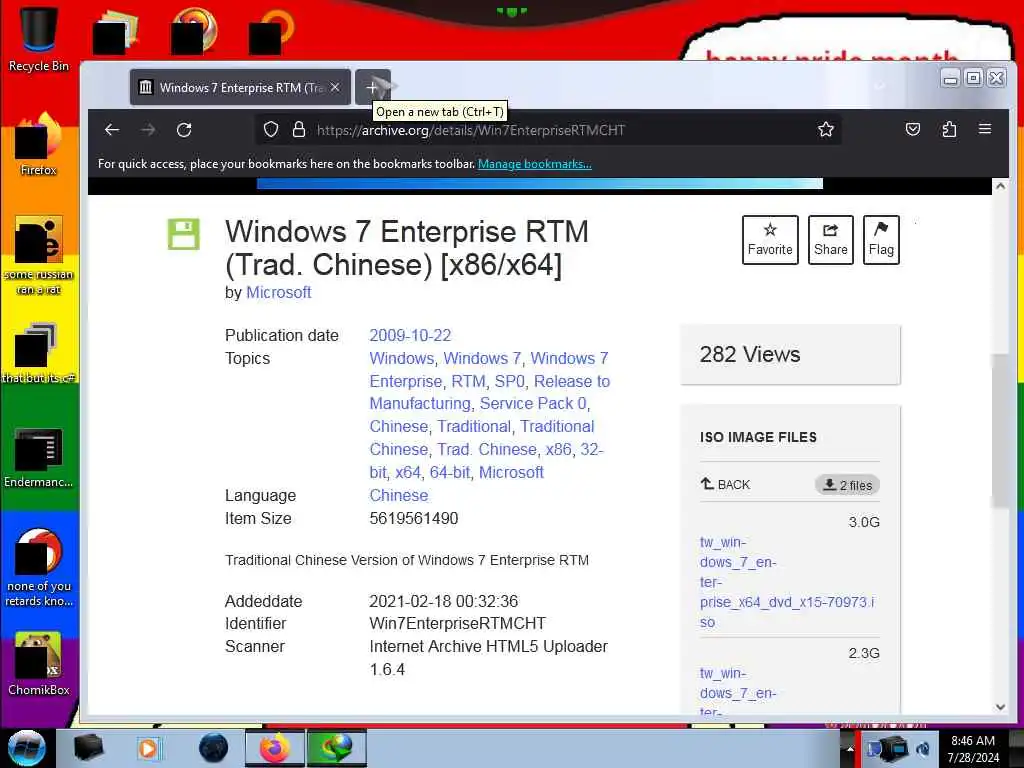Image resolution: width=1024 pixels, height=768 pixels.
Task: Click the Flag button
Action: click(881, 240)
